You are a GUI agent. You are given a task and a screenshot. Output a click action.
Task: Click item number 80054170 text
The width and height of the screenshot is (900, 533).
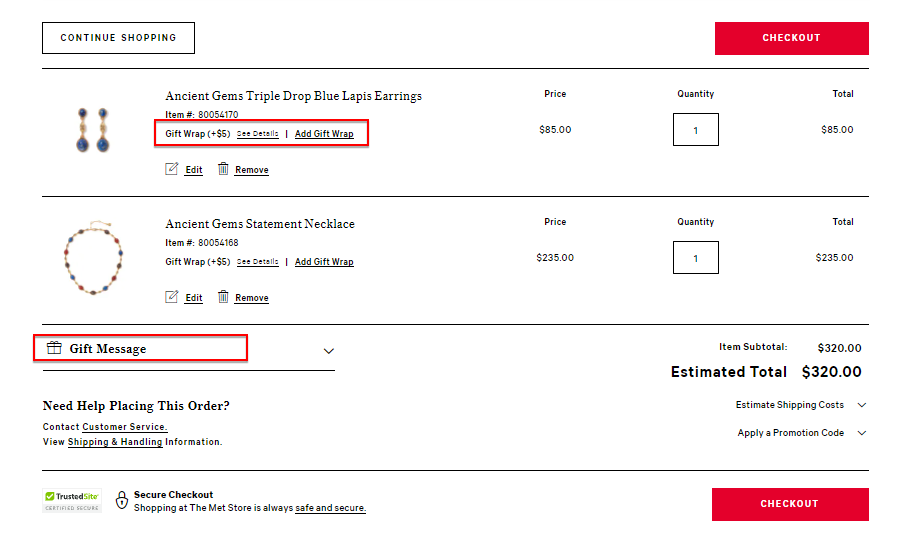(x=218, y=115)
